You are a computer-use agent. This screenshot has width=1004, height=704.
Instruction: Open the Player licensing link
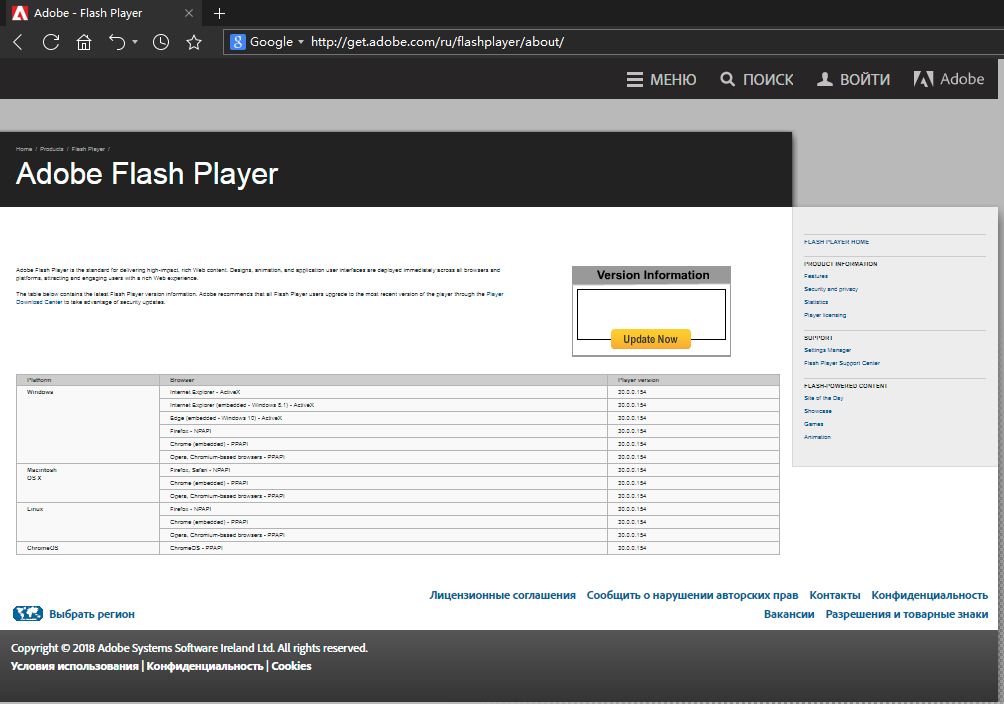point(825,315)
